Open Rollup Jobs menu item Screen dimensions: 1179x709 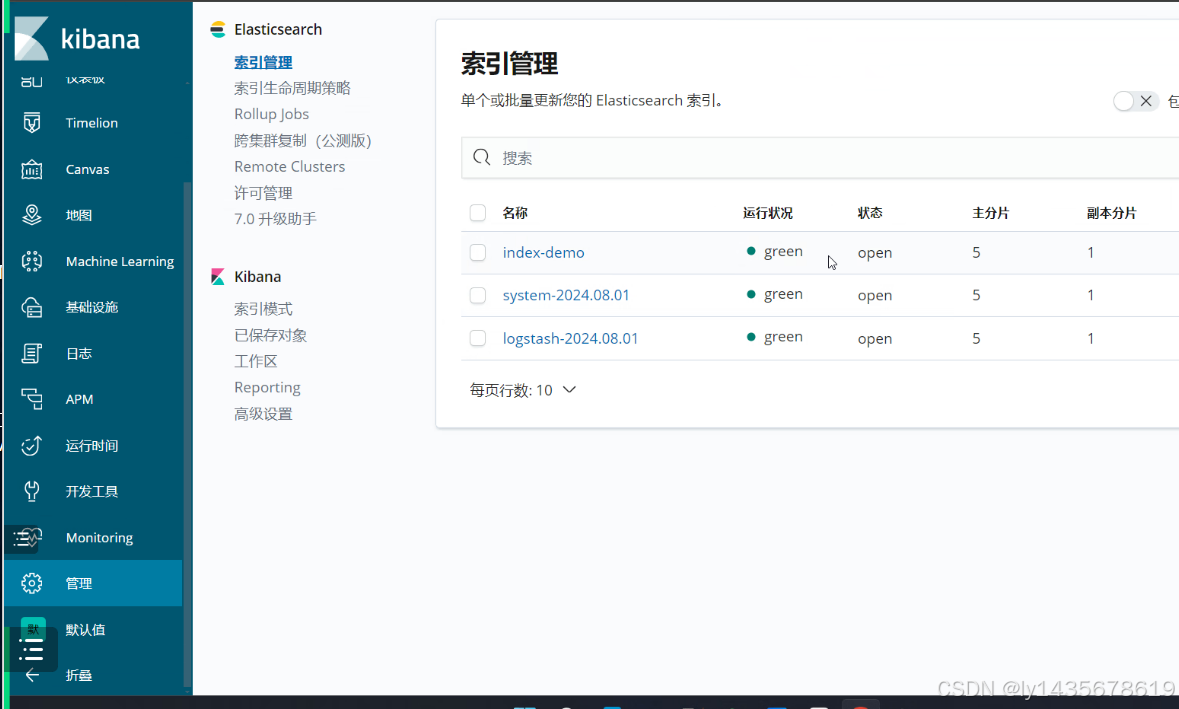(x=271, y=114)
